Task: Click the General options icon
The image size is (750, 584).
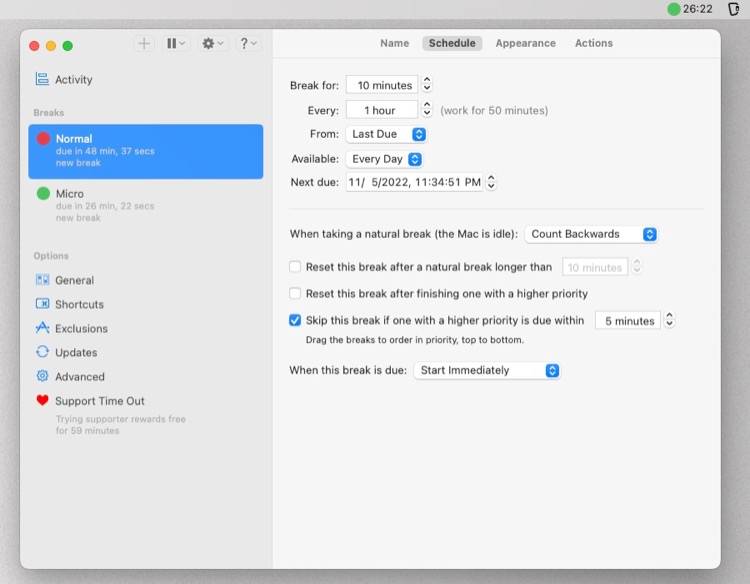Action: pyautogui.click(x=42, y=280)
